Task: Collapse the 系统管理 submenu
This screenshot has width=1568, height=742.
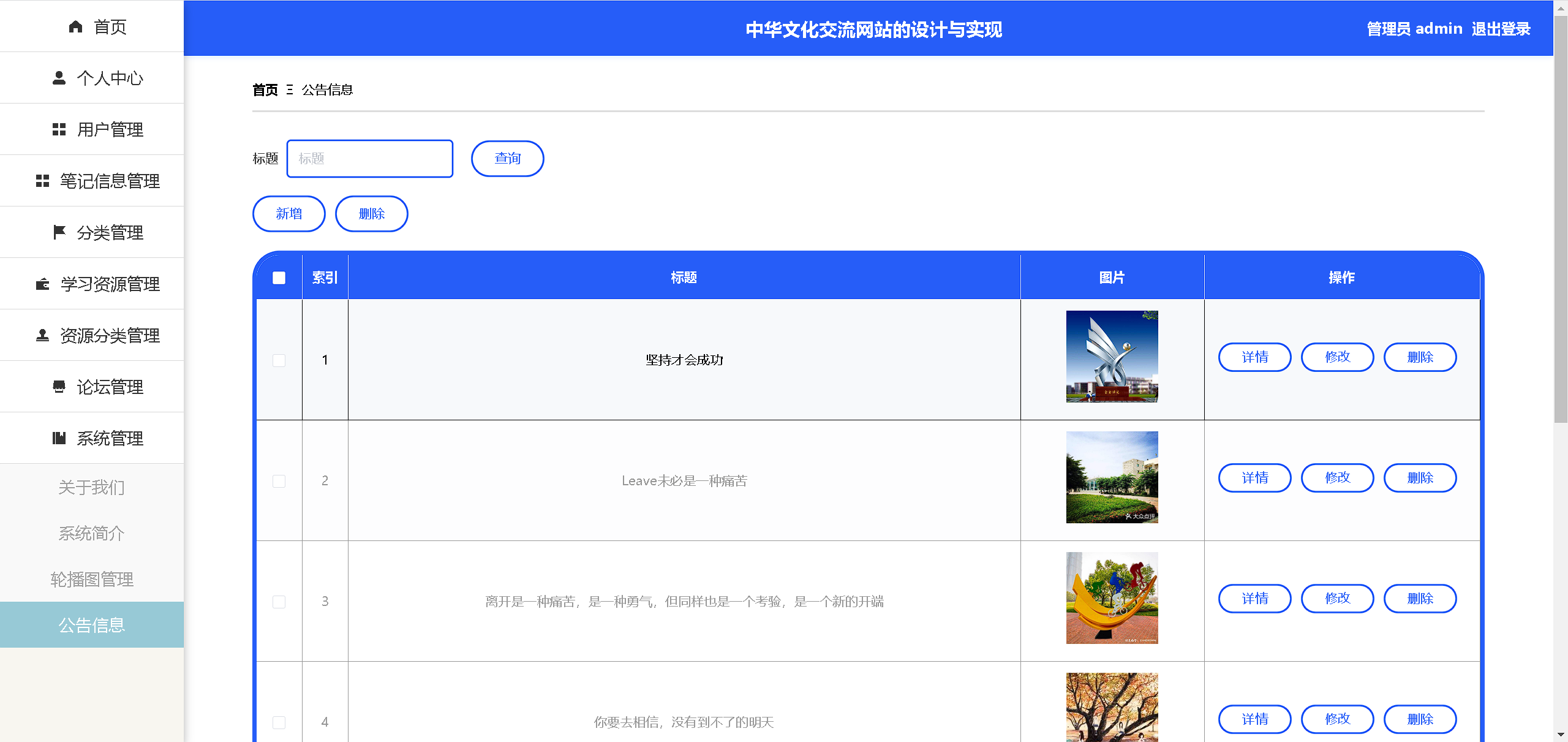Action: tap(110, 438)
